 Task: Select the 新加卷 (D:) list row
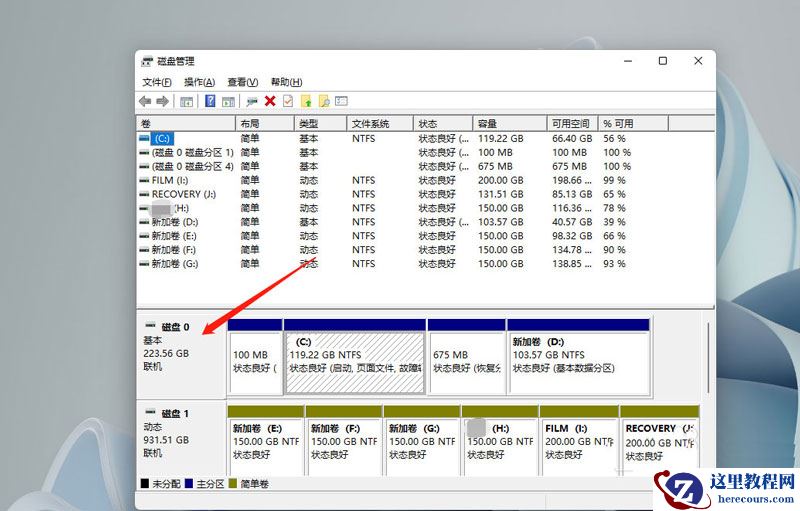pos(424,222)
